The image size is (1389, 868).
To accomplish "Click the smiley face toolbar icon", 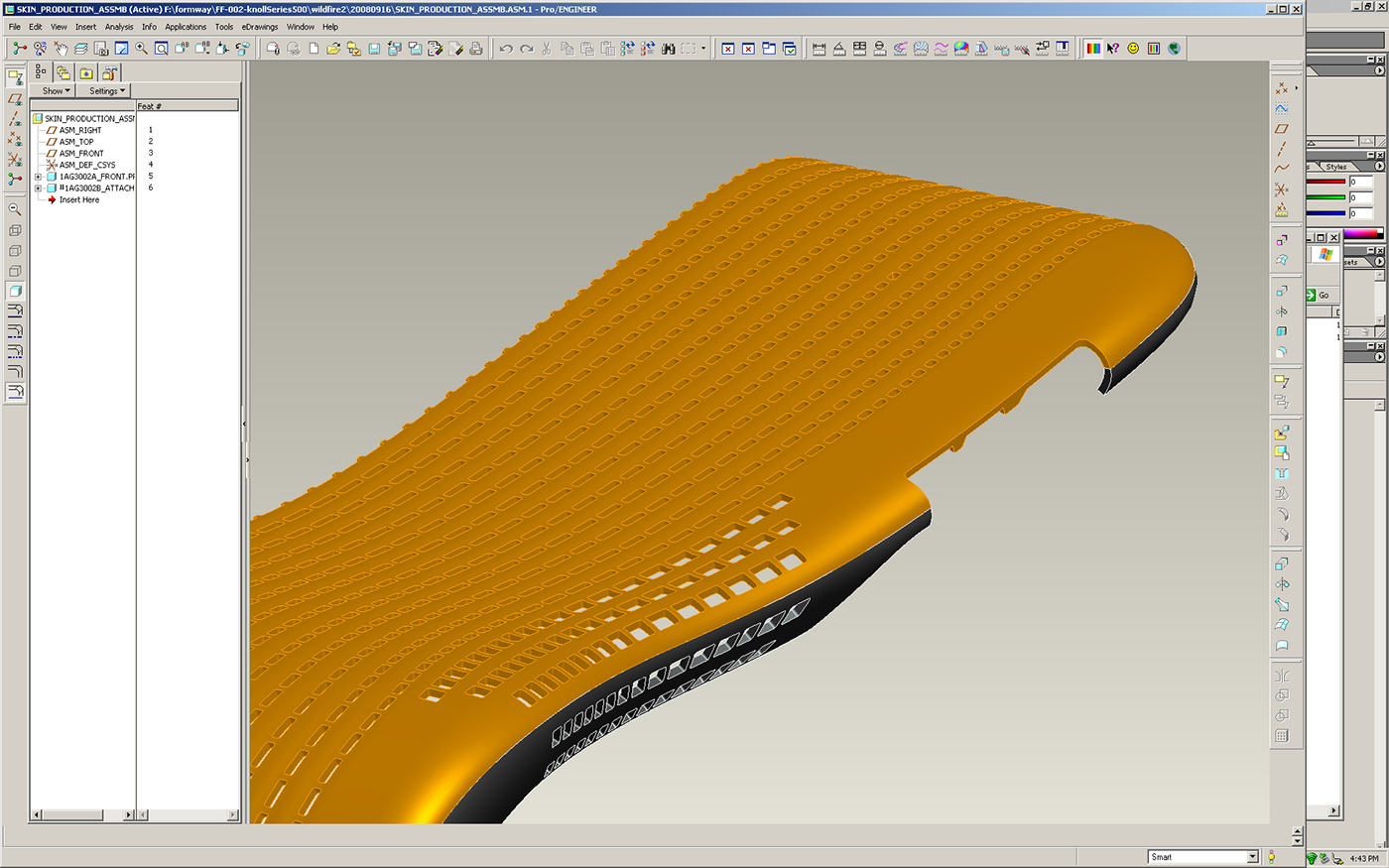I will point(1133,49).
